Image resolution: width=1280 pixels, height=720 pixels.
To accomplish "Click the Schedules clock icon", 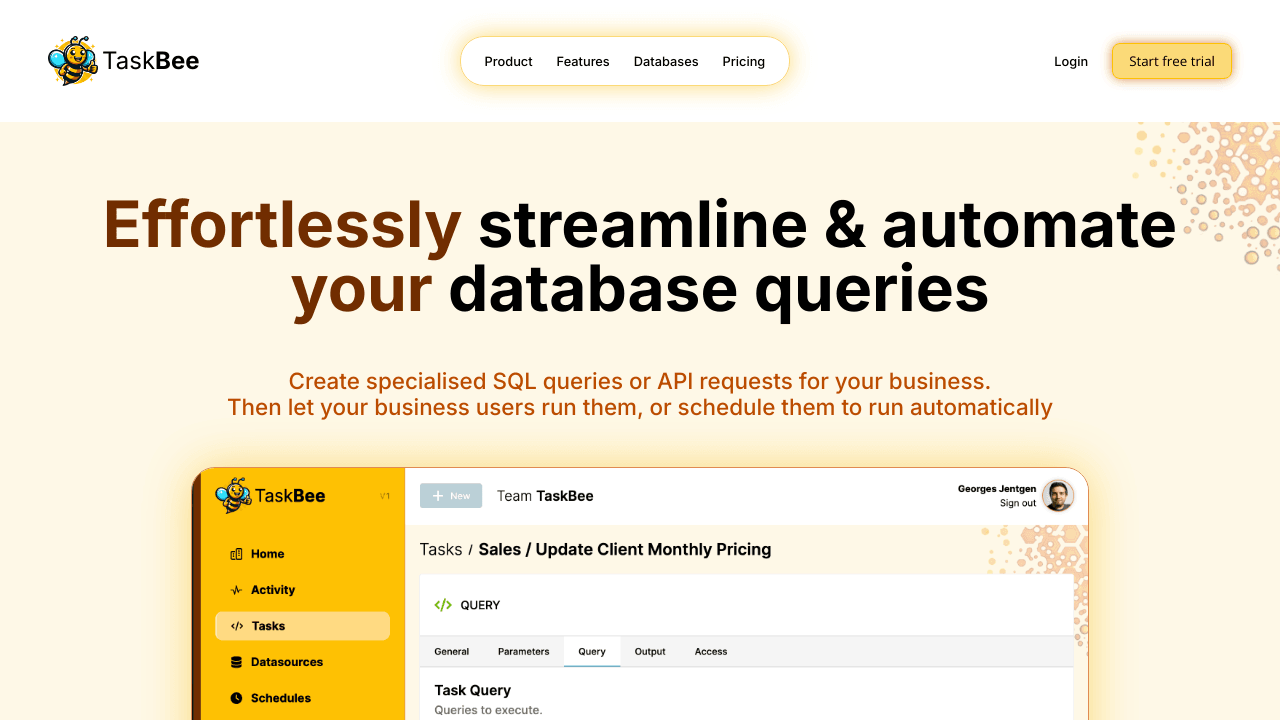I will coord(236,698).
